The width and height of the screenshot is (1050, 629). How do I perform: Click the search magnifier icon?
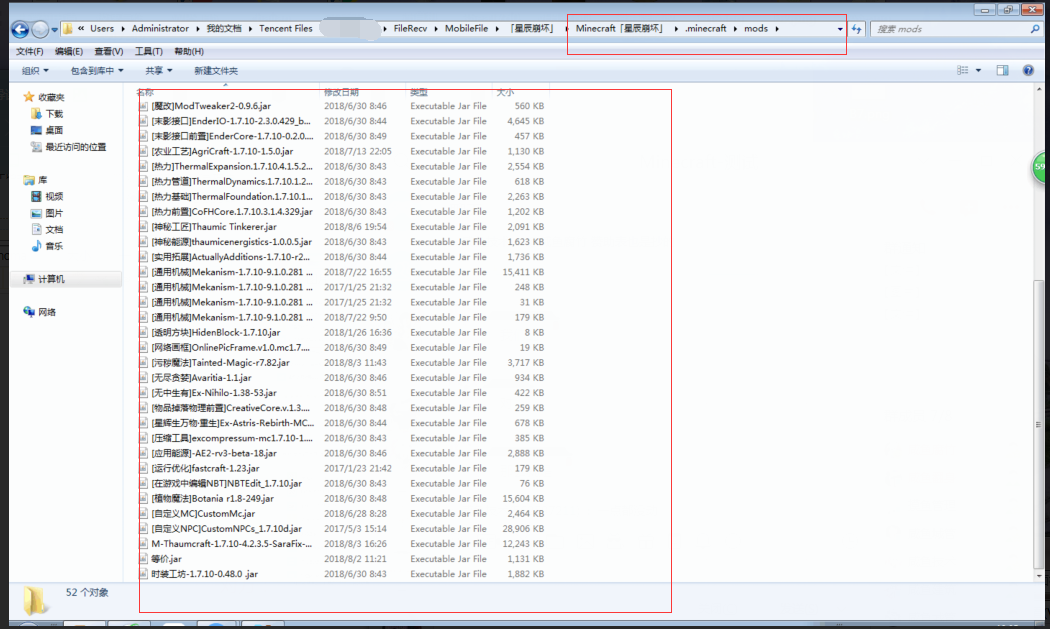(x=1034, y=29)
